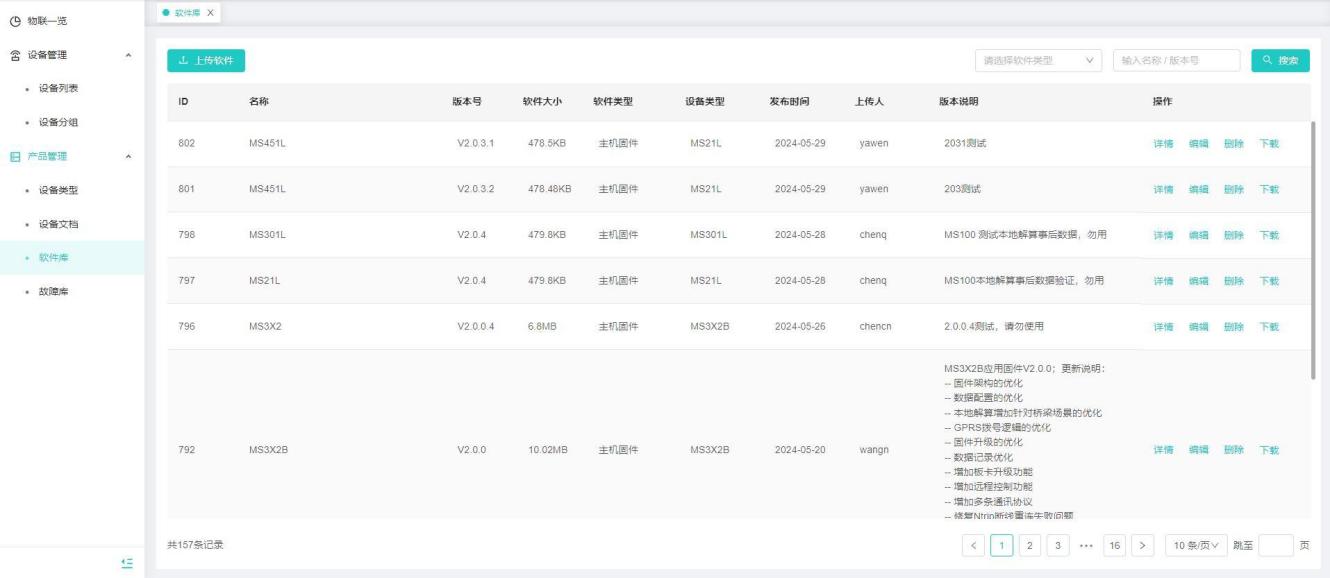Go to next page arrow in pagination

pyautogui.click(x=1144, y=545)
